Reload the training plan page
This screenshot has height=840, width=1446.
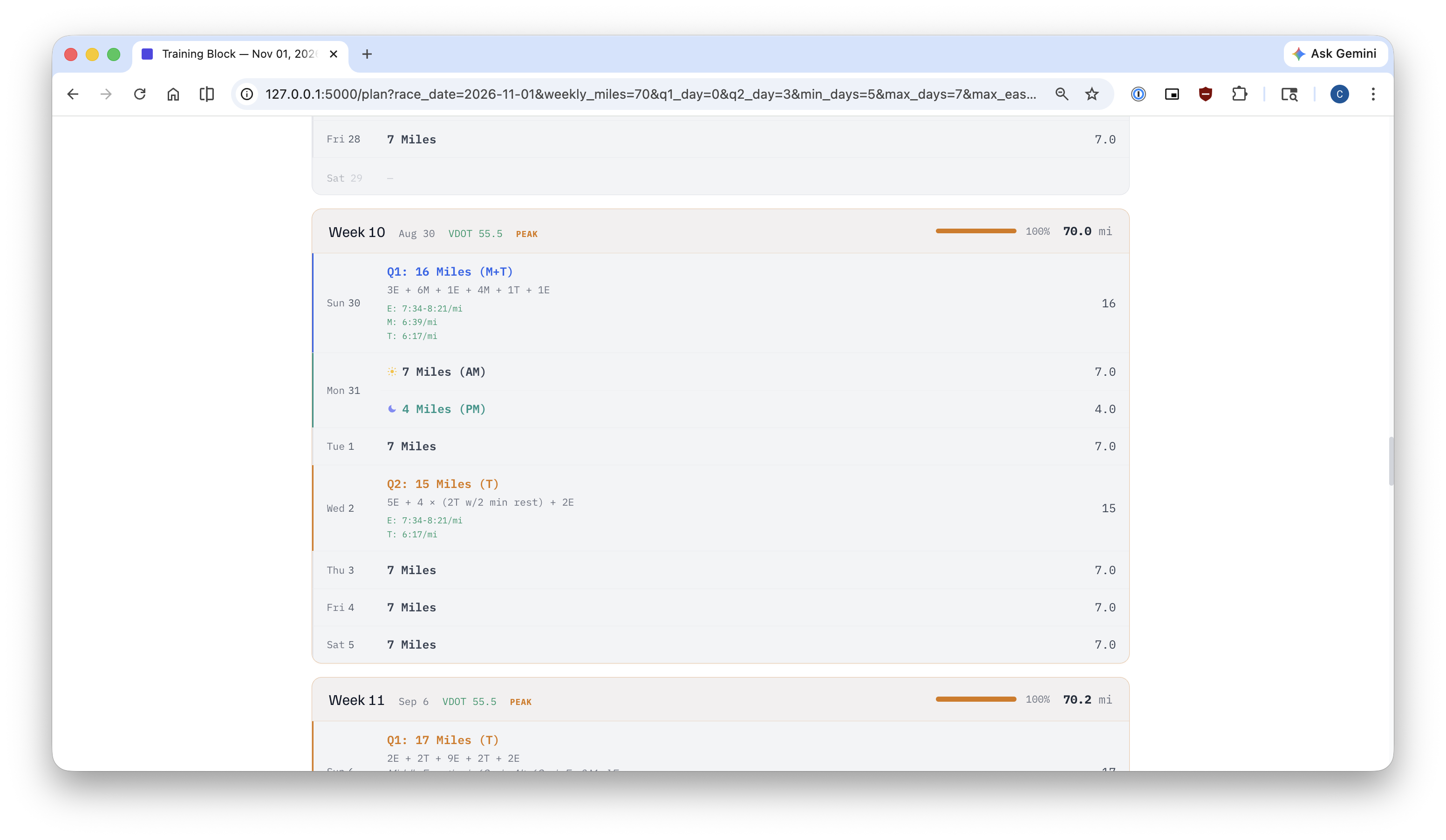(x=139, y=94)
